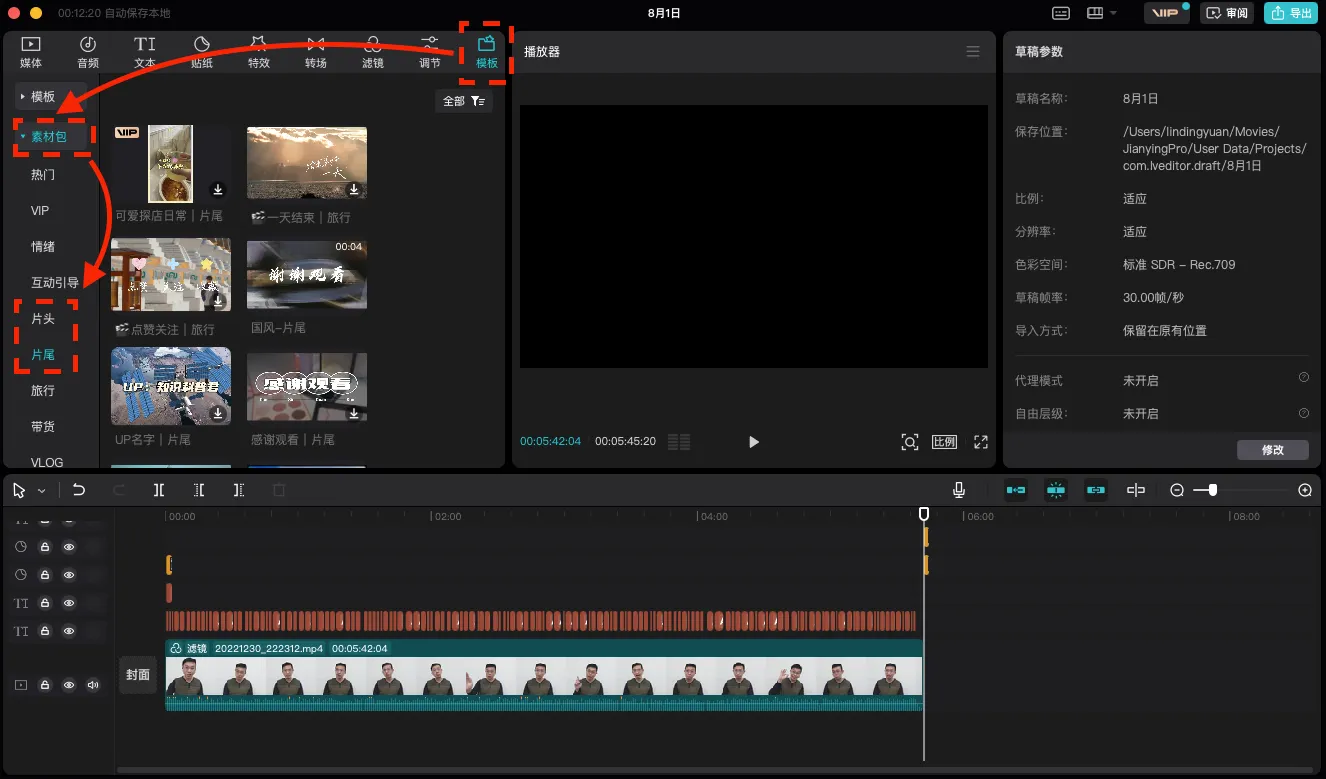1326x779 pixels.
Task: Hide the main video track
Action: click(69, 685)
